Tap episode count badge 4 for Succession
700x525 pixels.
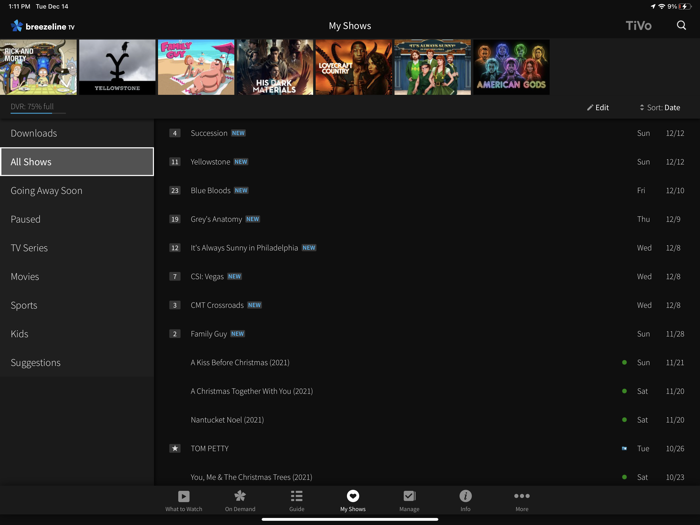click(x=175, y=133)
